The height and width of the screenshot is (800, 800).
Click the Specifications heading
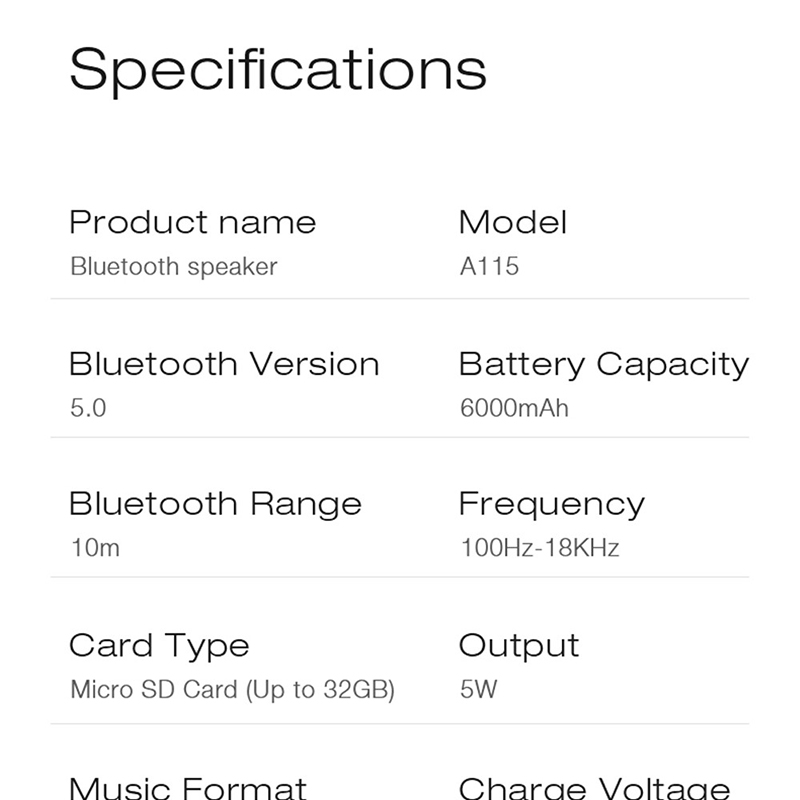[277, 70]
